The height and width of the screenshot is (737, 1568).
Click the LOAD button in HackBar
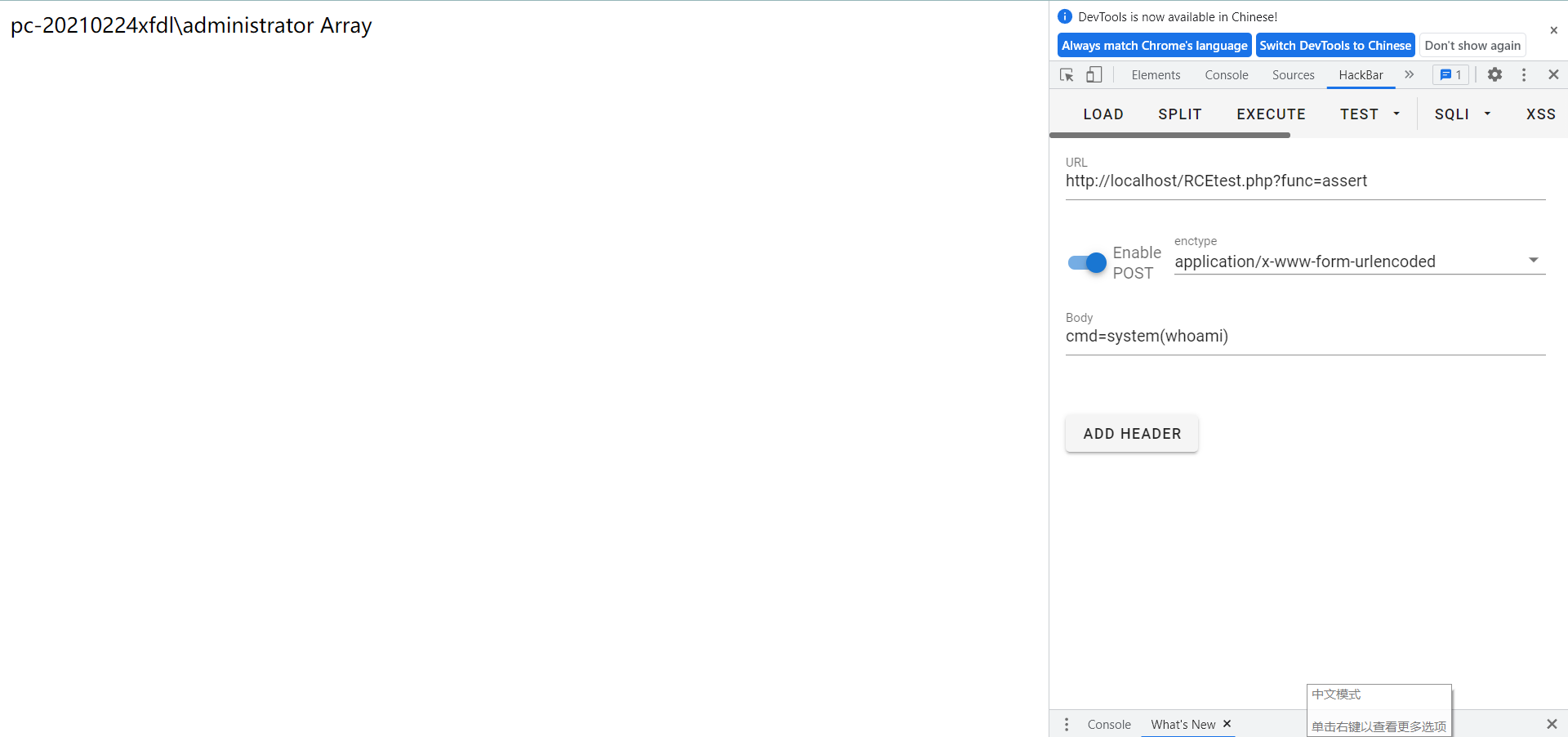[1103, 114]
